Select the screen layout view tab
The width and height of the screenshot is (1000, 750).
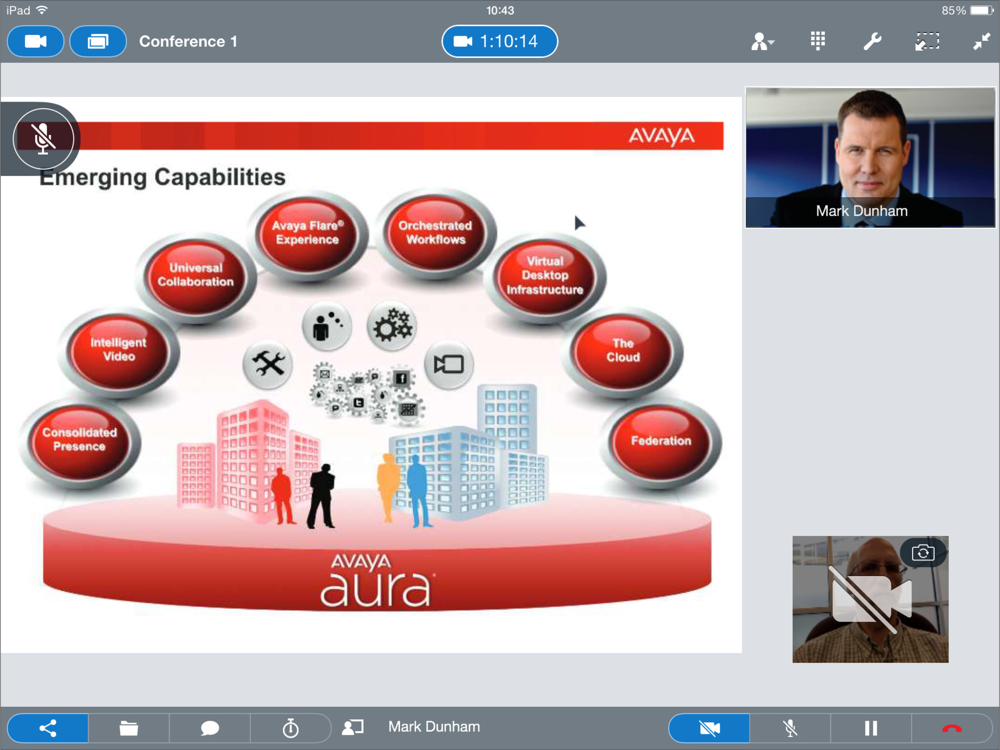click(98, 41)
